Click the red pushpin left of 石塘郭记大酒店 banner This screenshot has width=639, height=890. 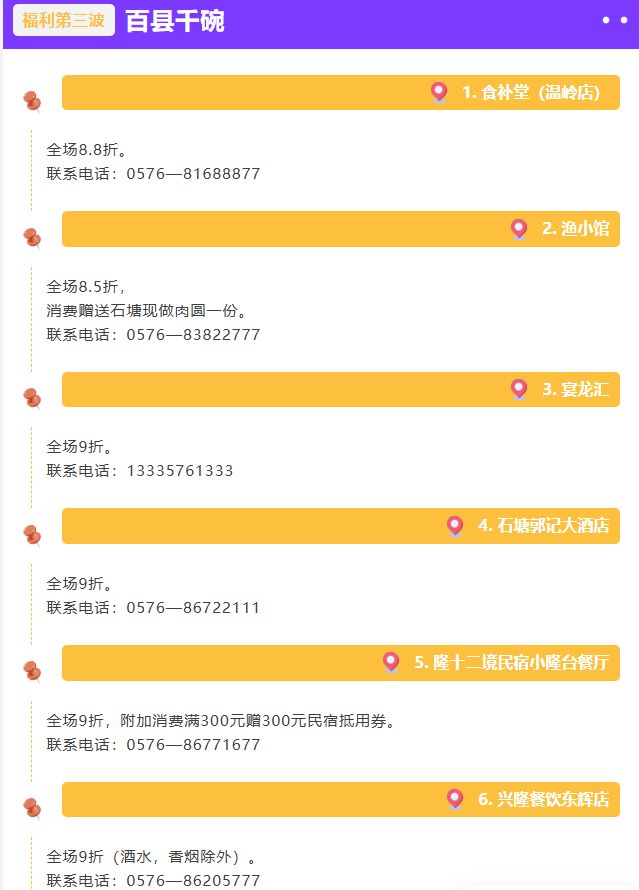click(x=32, y=536)
